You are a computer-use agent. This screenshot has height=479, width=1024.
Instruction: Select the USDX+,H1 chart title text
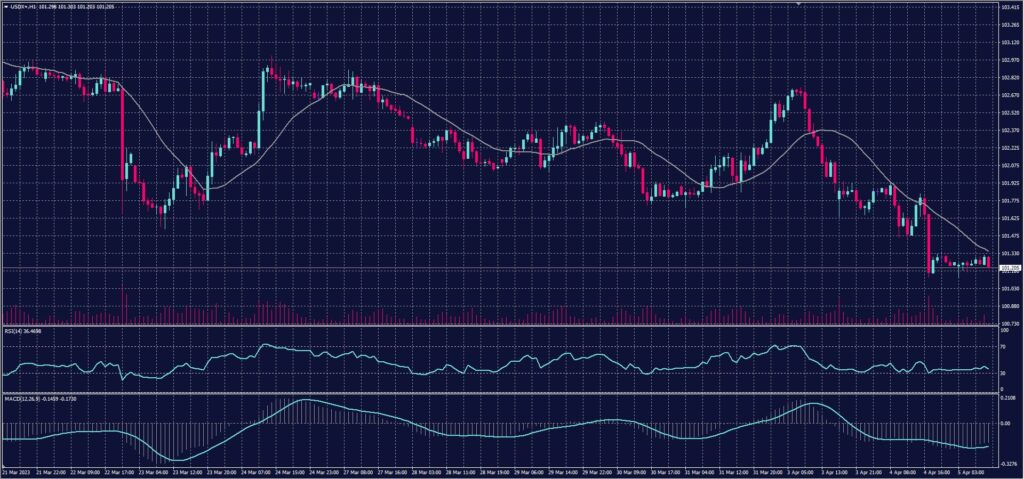click(24, 7)
